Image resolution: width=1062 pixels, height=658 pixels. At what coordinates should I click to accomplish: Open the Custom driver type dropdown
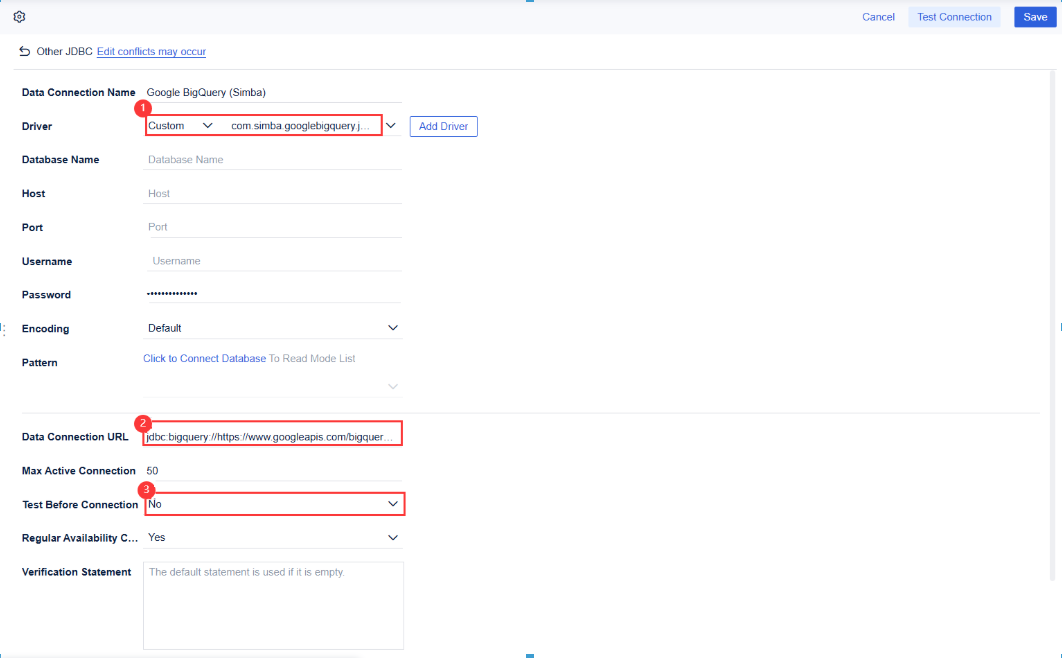(x=181, y=126)
